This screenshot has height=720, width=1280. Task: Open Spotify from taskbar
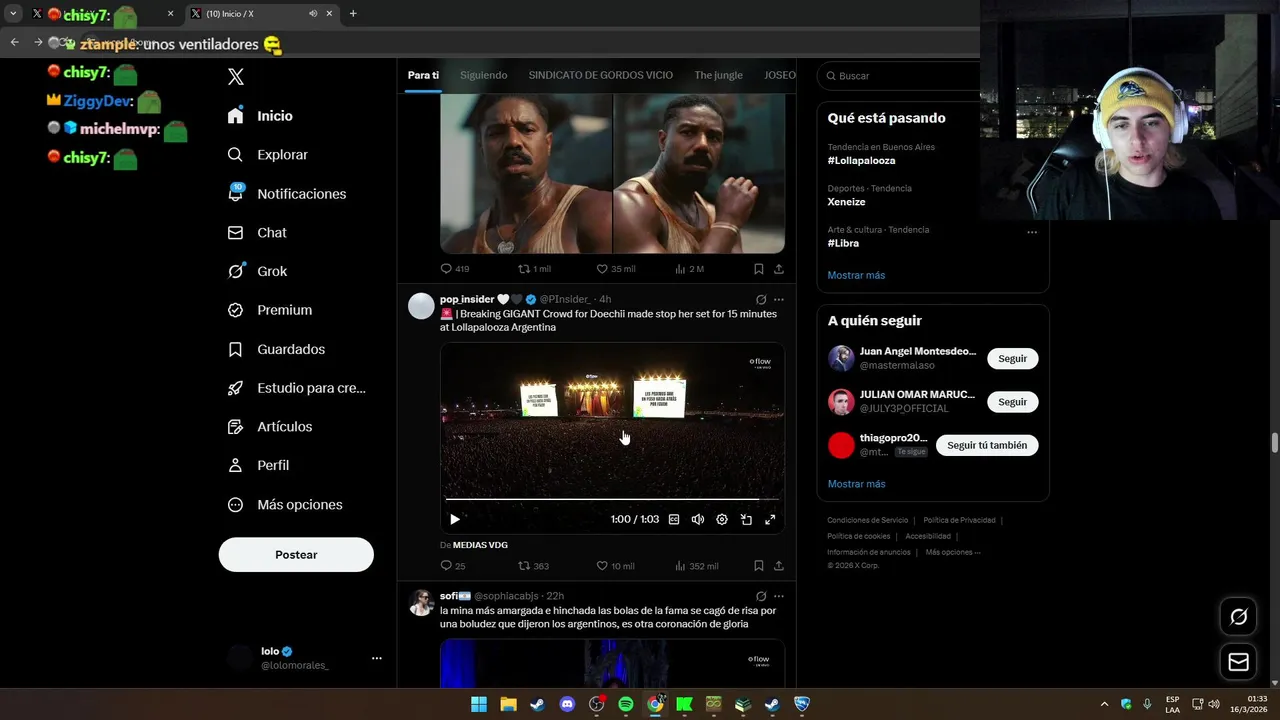[x=626, y=704]
